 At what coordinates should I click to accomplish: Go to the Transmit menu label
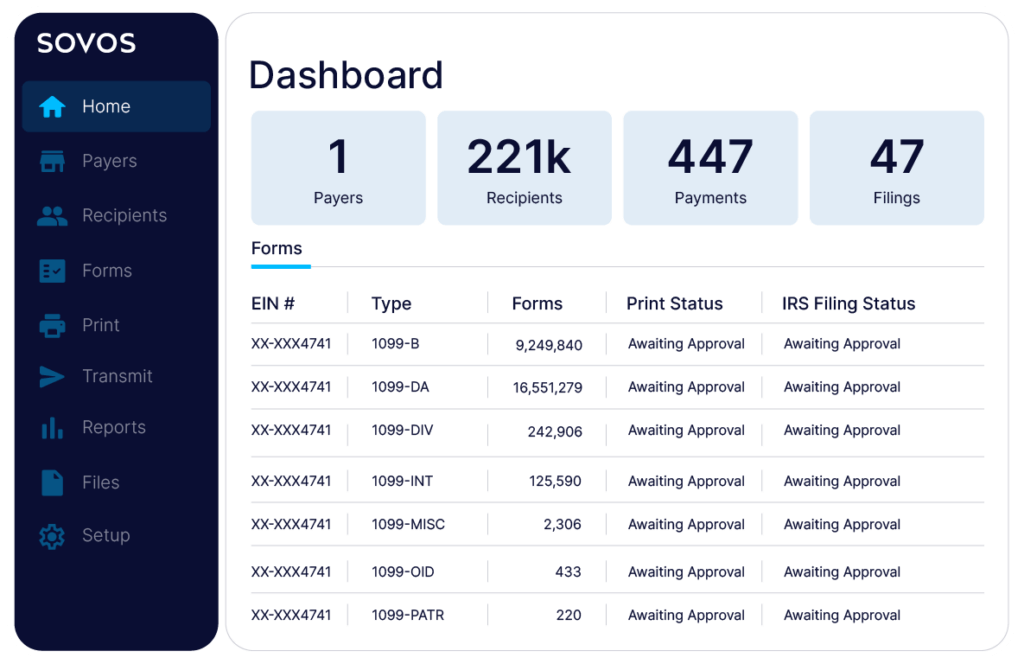117,377
